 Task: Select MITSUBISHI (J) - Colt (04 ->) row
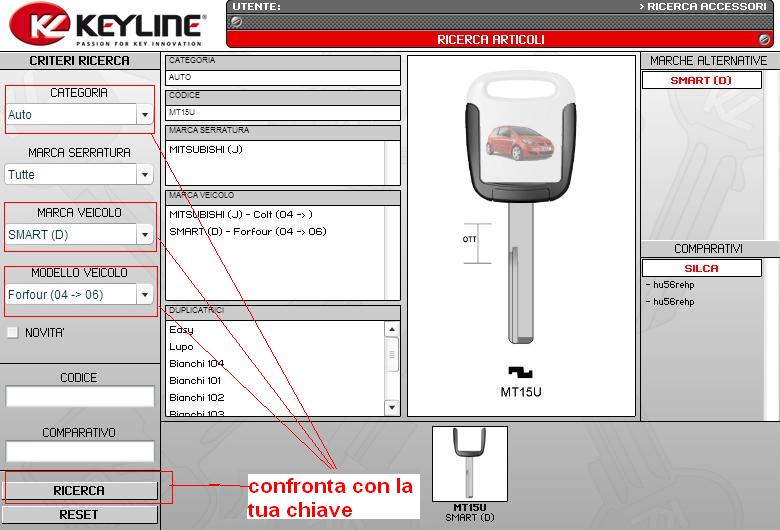pos(241,214)
